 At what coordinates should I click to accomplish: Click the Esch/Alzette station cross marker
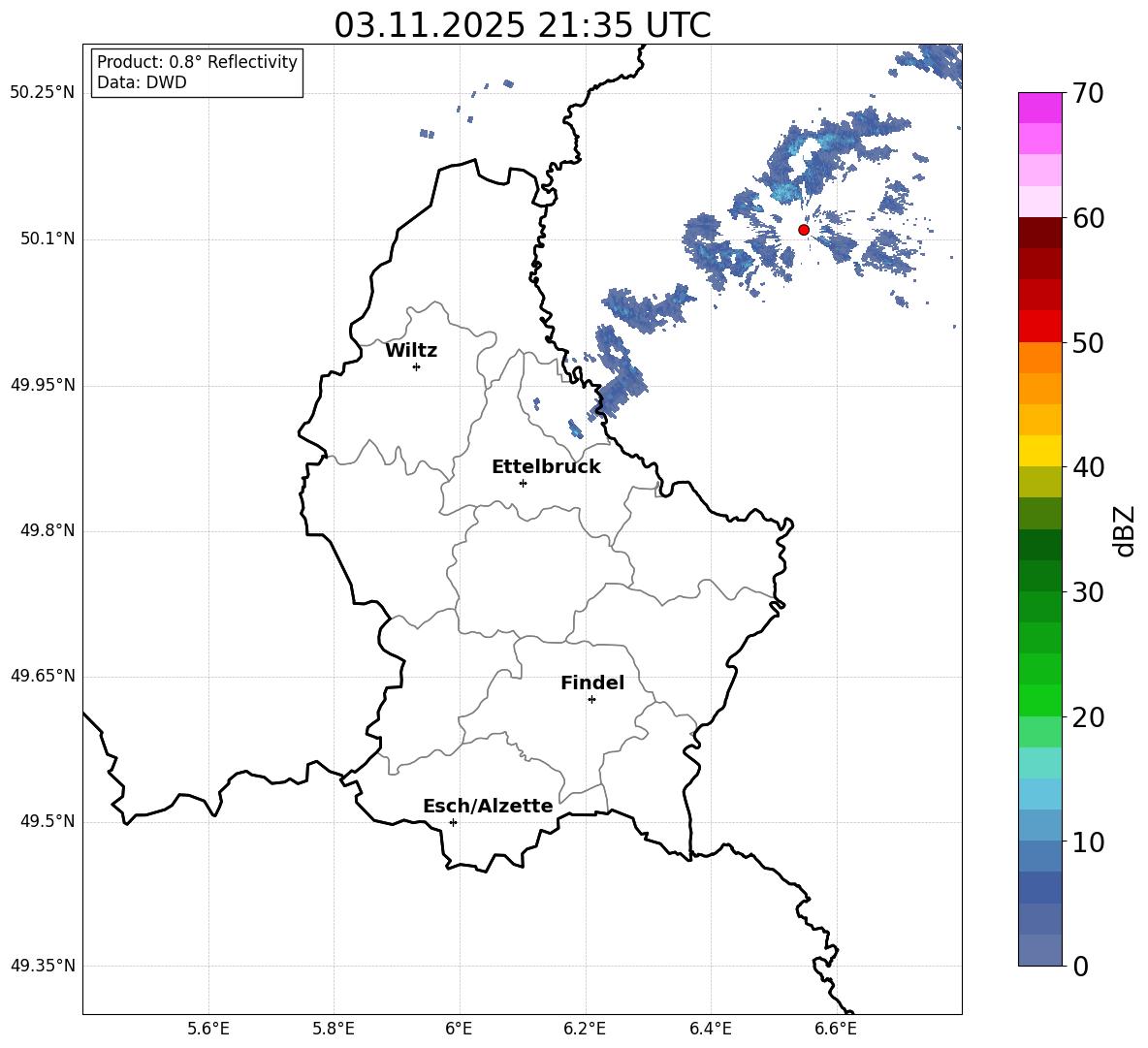click(x=453, y=822)
